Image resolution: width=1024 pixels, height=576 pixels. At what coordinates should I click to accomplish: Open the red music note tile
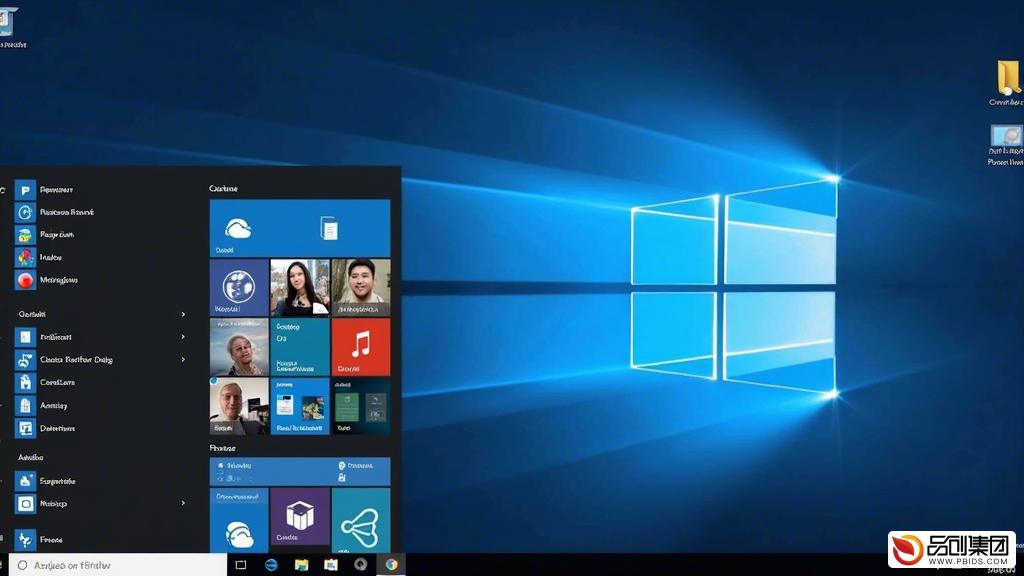pyautogui.click(x=360, y=346)
